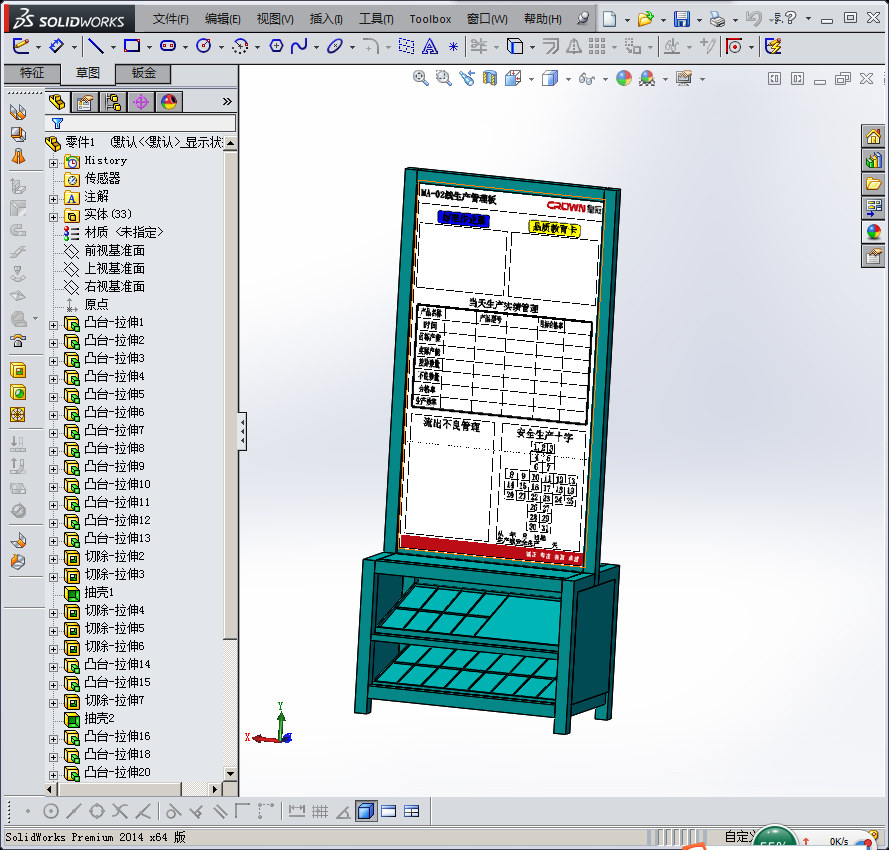Open the Rectangle tool dropdown arrow
The image size is (889, 850).
149,47
